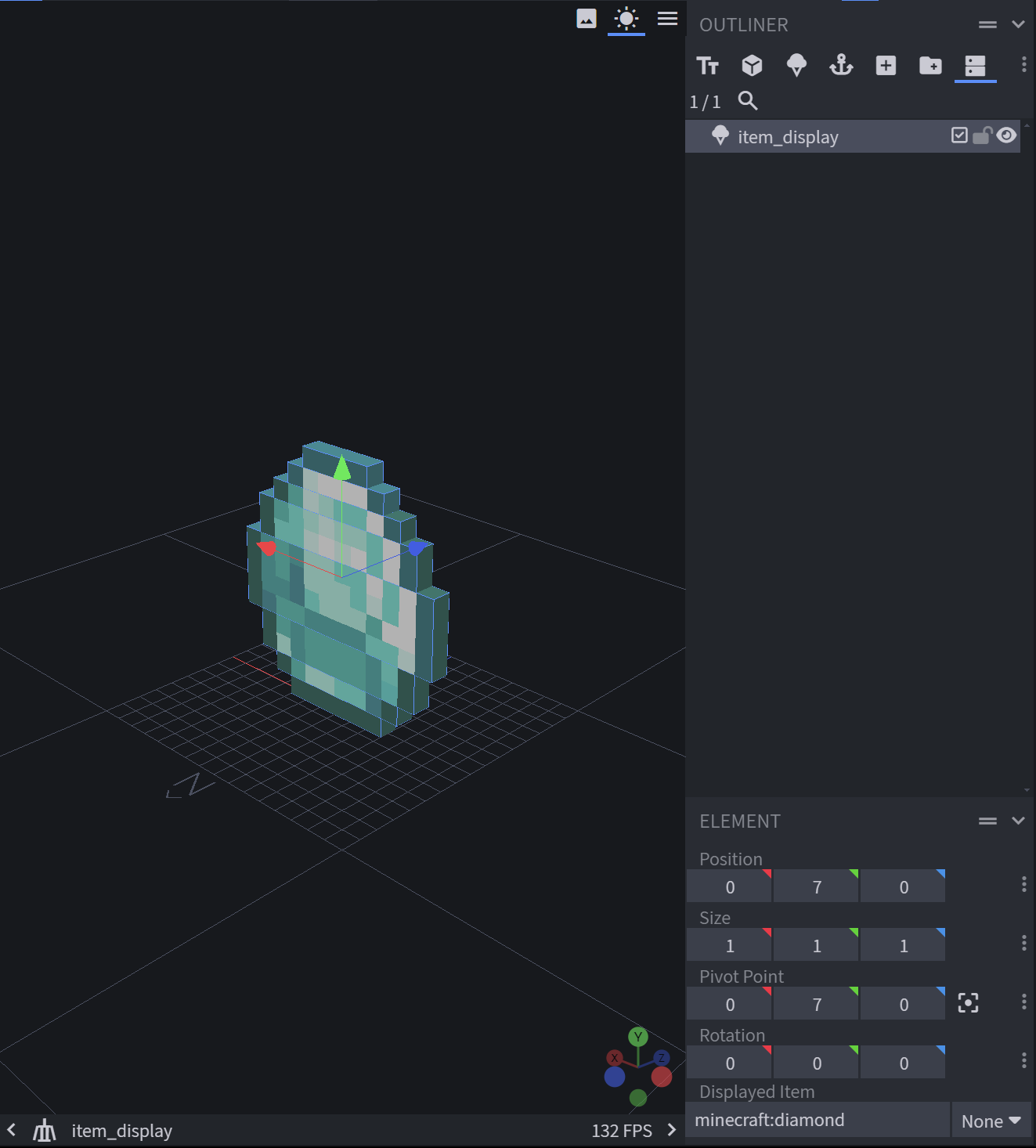The width and height of the screenshot is (1036, 1148).
Task: Click blue Z-axis move handle gizmo
Action: [x=417, y=547]
